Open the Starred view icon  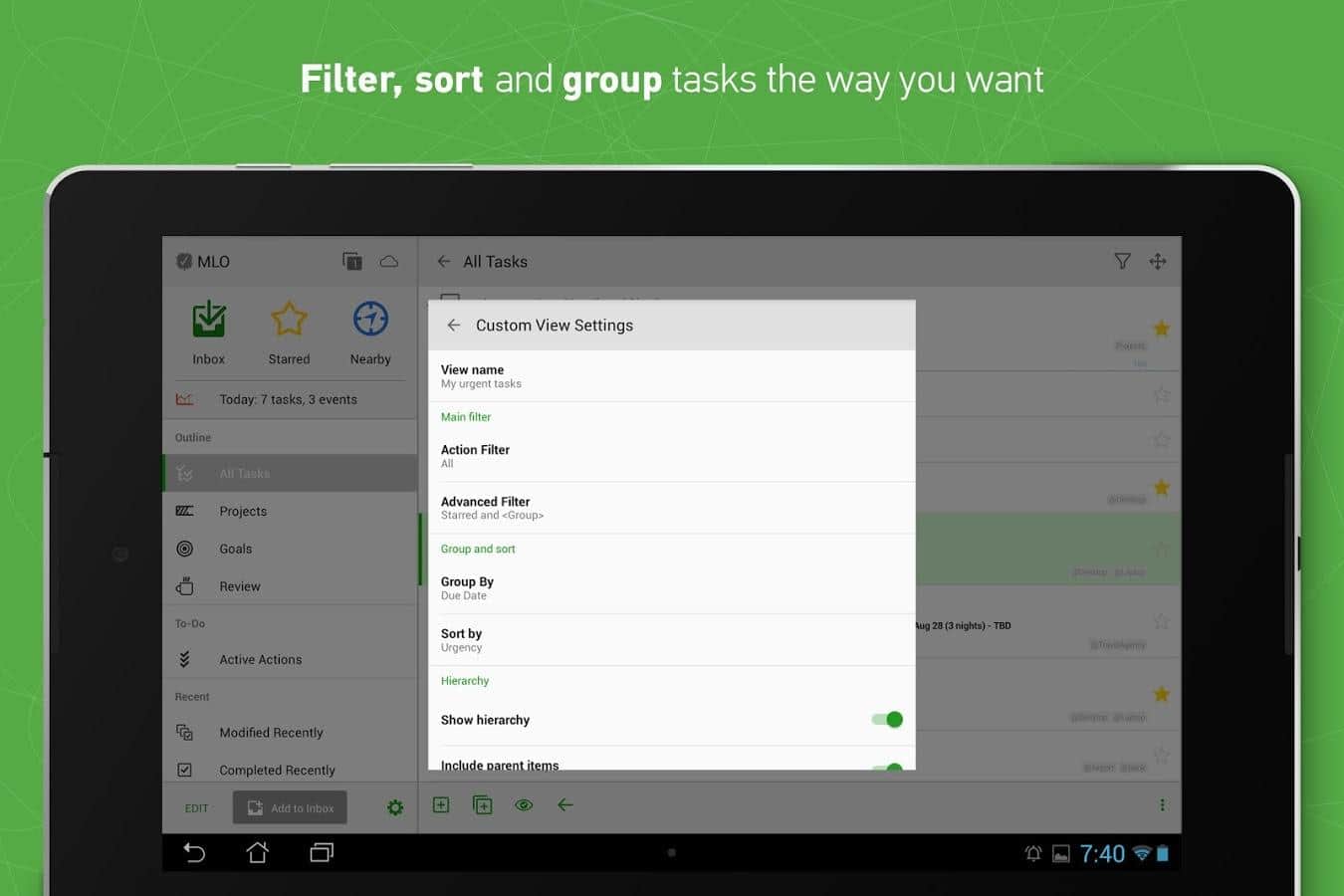(x=289, y=321)
